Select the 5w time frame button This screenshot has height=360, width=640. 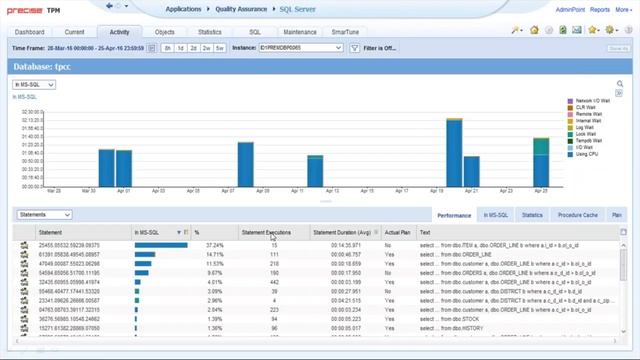coord(220,48)
